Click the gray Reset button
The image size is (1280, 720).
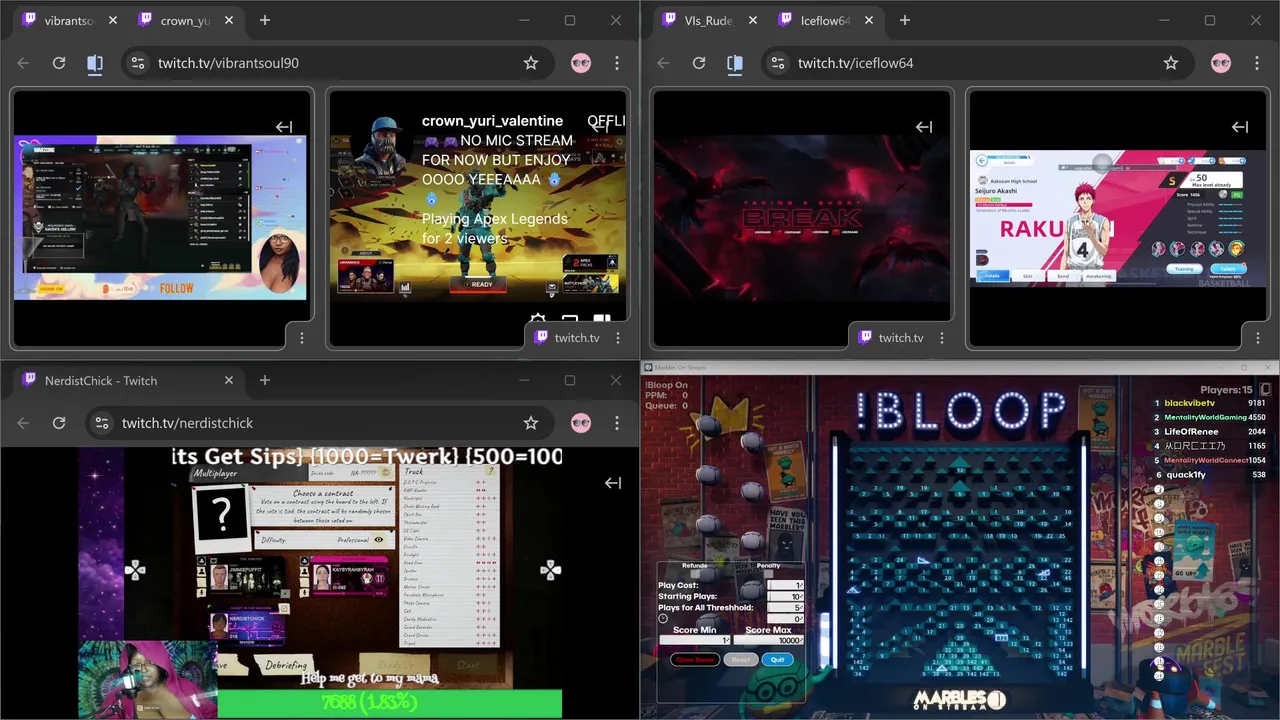(740, 660)
